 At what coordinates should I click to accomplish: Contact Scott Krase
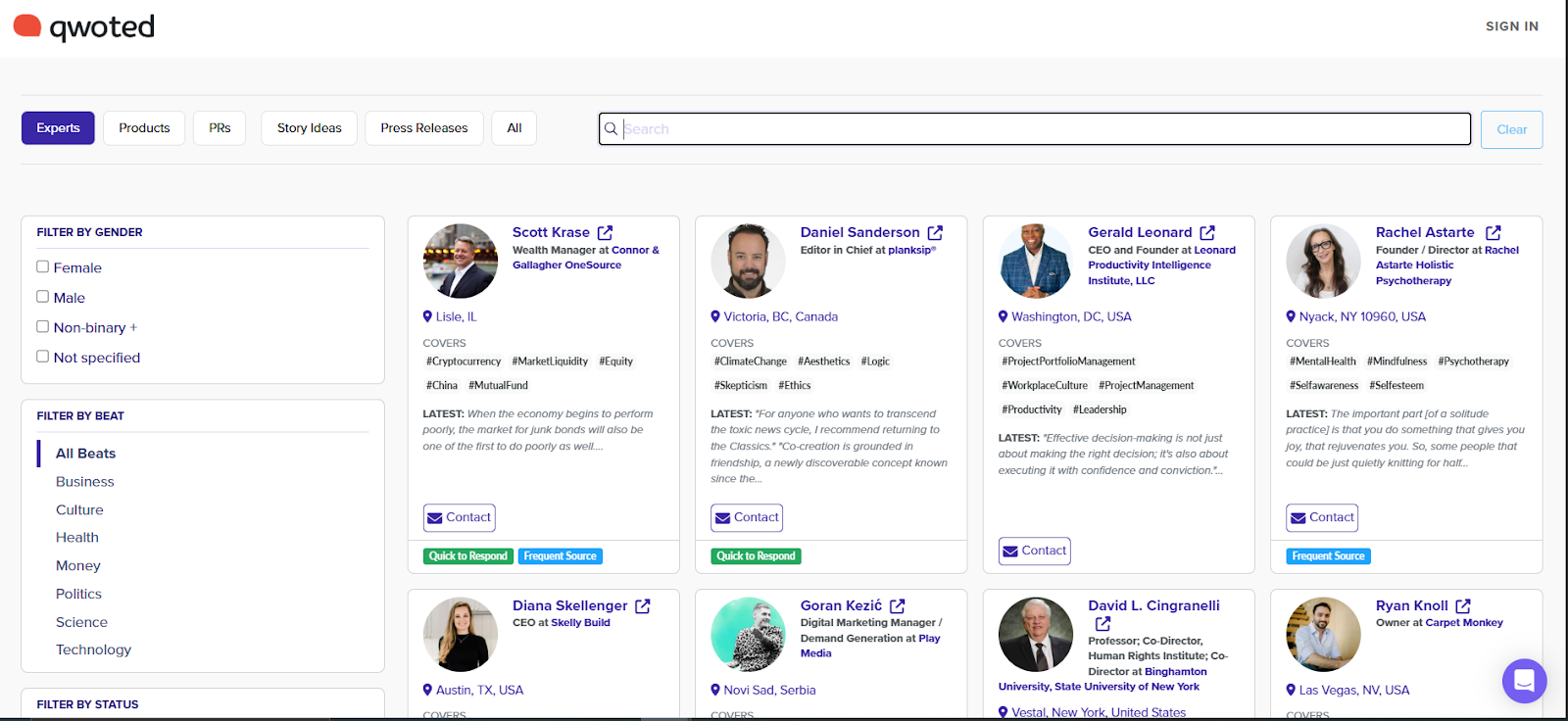pos(459,517)
